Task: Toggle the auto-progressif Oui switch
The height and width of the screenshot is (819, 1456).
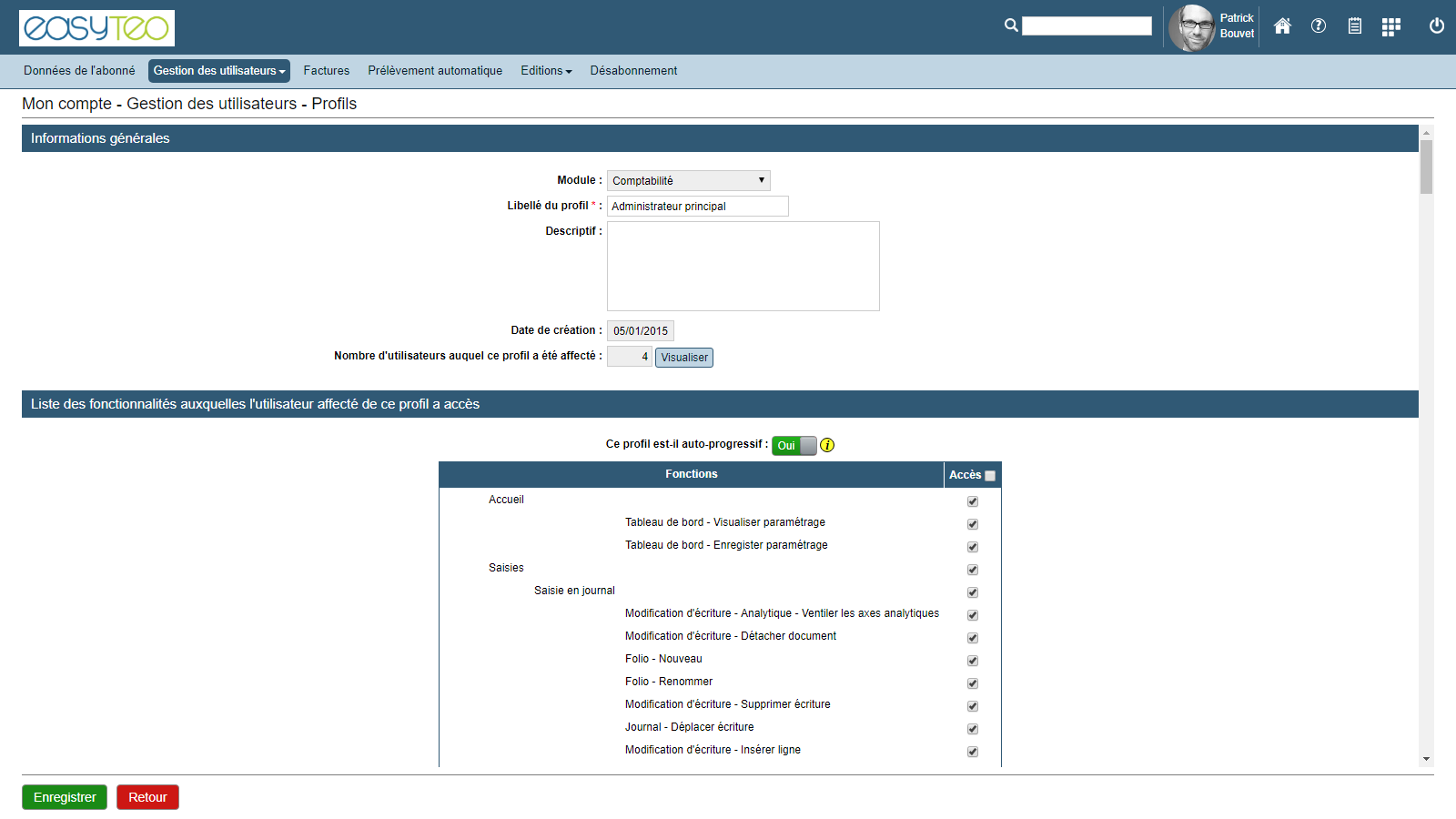Action: point(794,445)
